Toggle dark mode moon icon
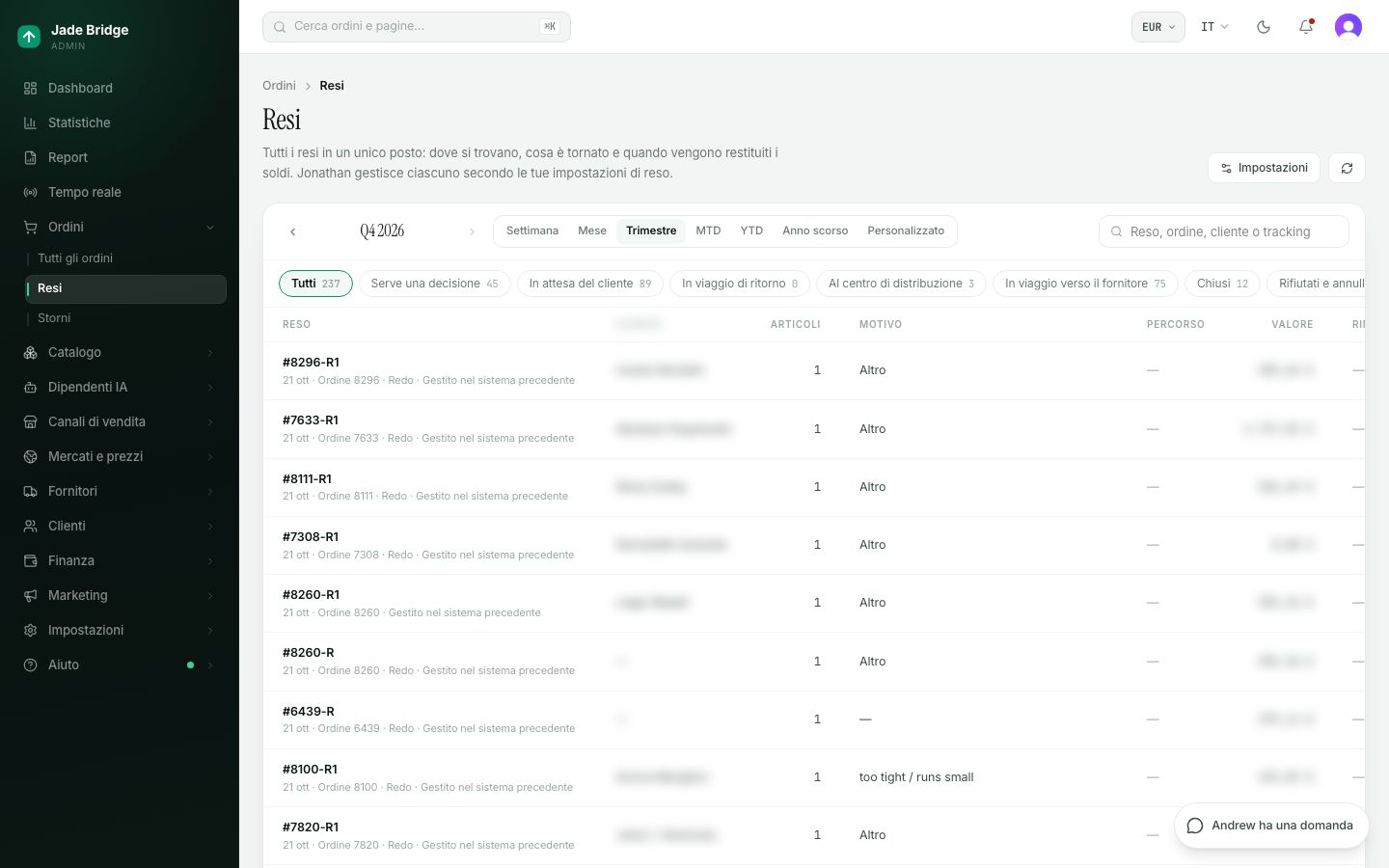Viewport: 1389px width, 868px height. click(1264, 27)
